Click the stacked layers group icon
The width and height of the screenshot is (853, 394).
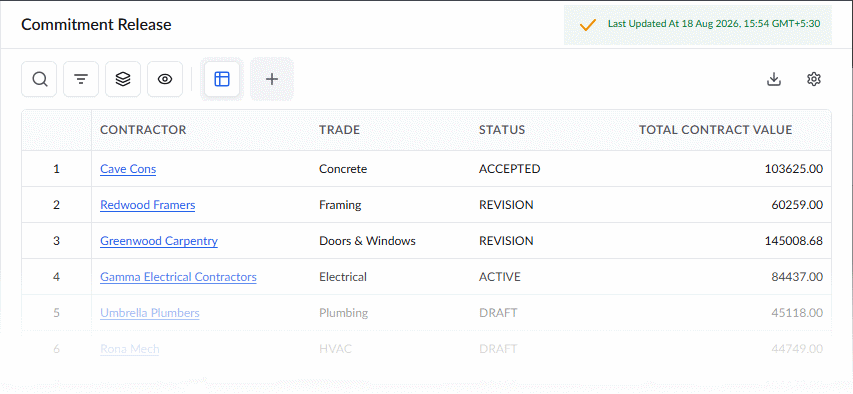[123, 79]
